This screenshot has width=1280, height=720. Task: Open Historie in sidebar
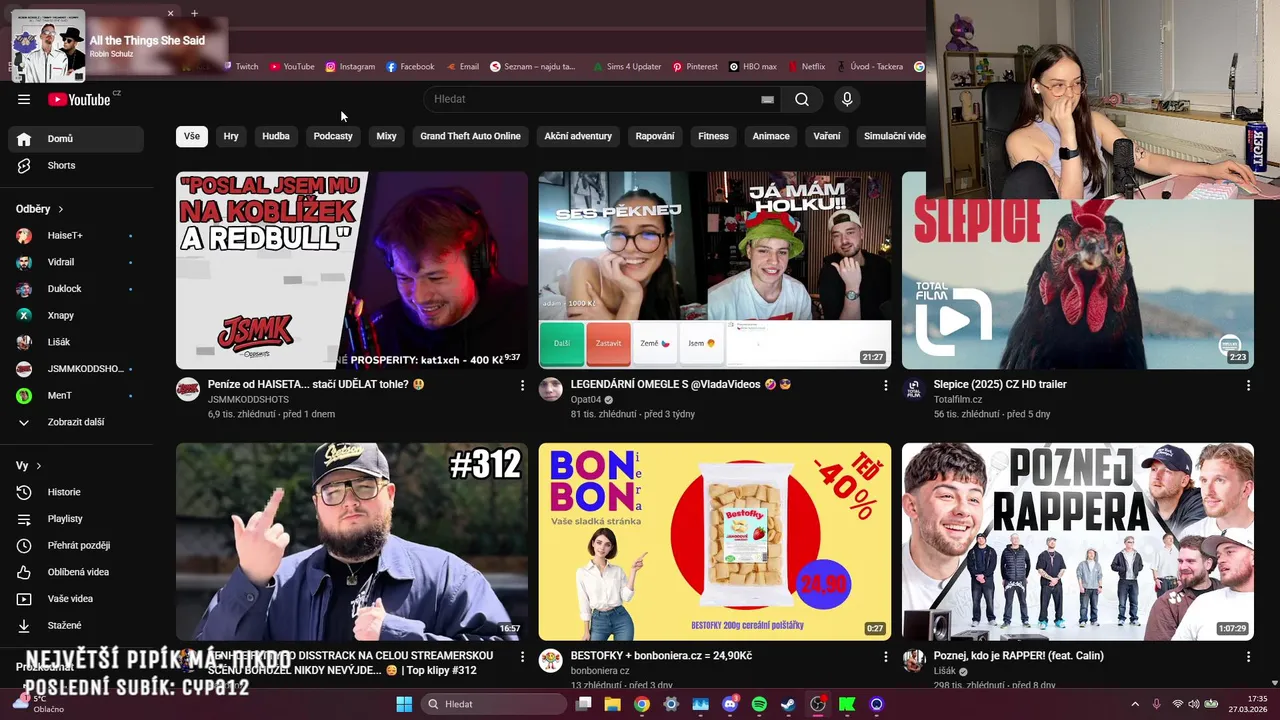point(76,492)
